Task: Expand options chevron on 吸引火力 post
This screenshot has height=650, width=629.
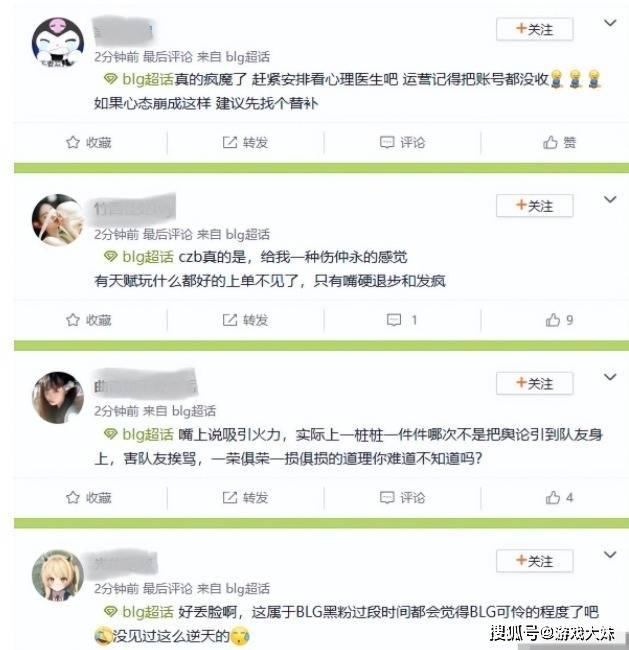Action: 610,377
